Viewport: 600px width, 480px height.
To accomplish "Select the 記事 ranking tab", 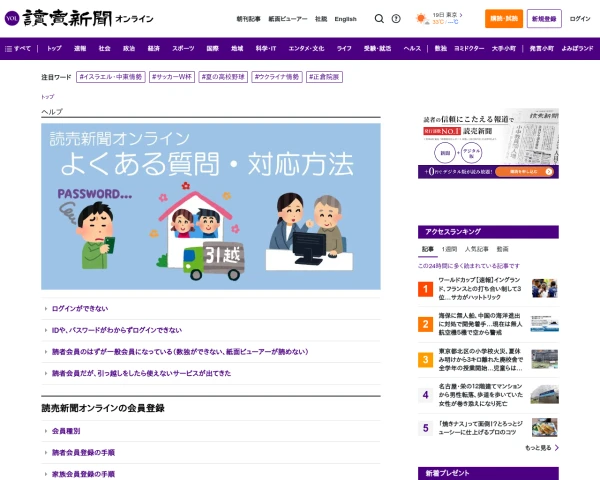I will click(x=427, y=249).
